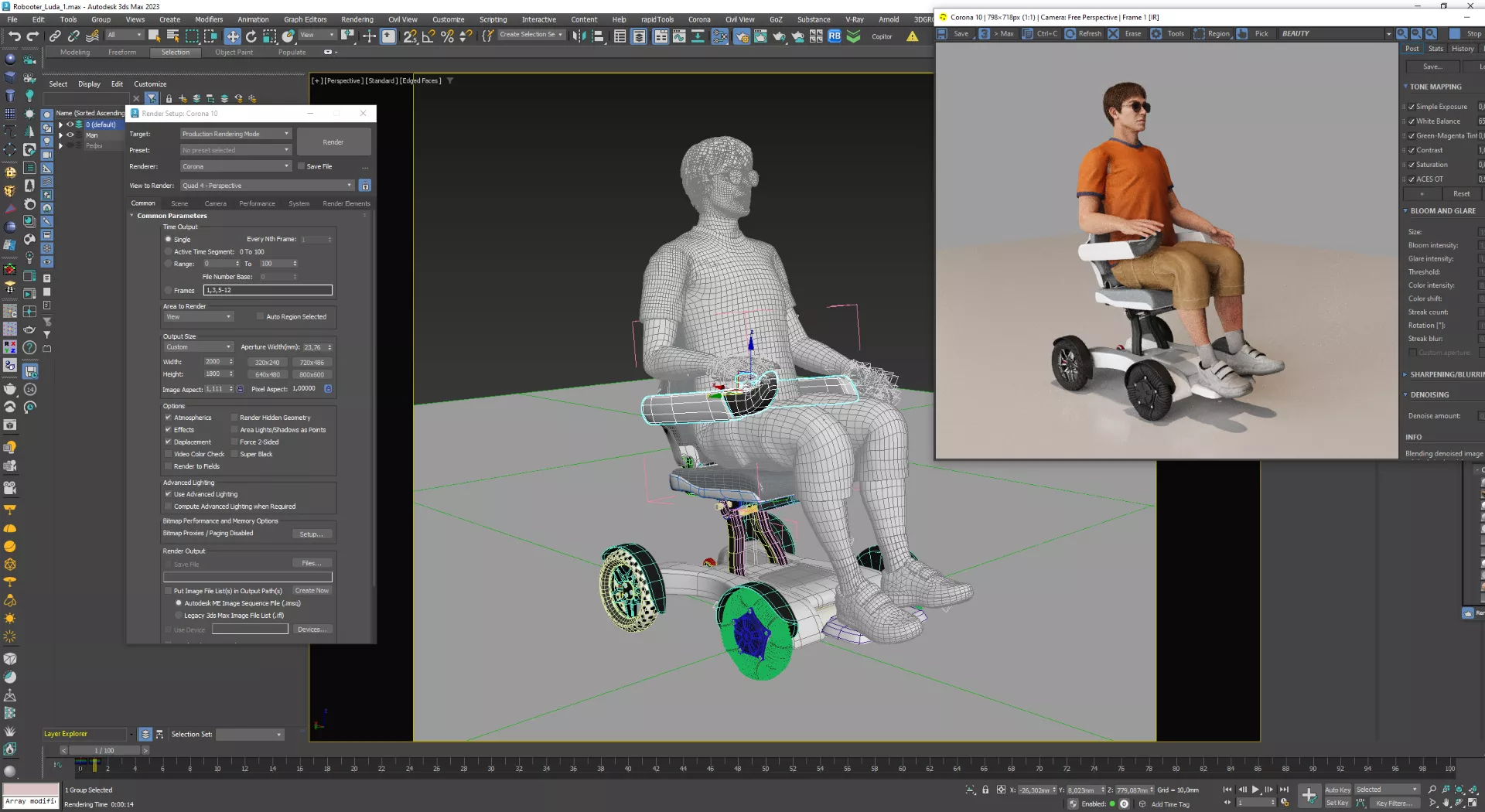Click the Refresh icon in Corona frame buffer
The height and width of the screenshot is (812, 1485).
point(1070,34)
